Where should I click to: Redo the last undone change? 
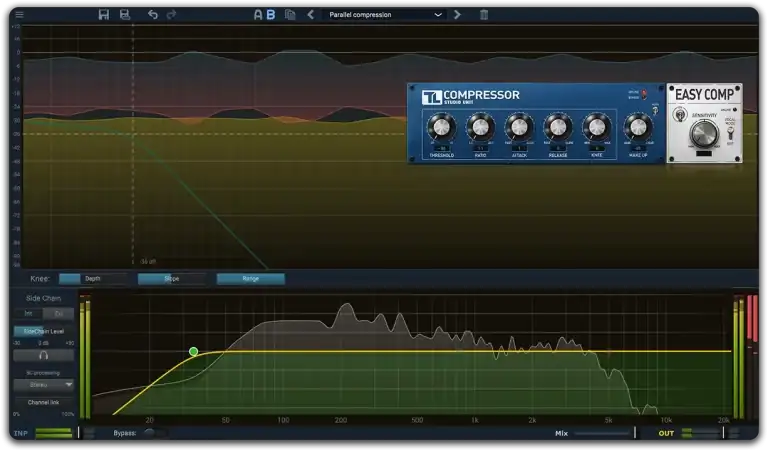click(171, 15)
